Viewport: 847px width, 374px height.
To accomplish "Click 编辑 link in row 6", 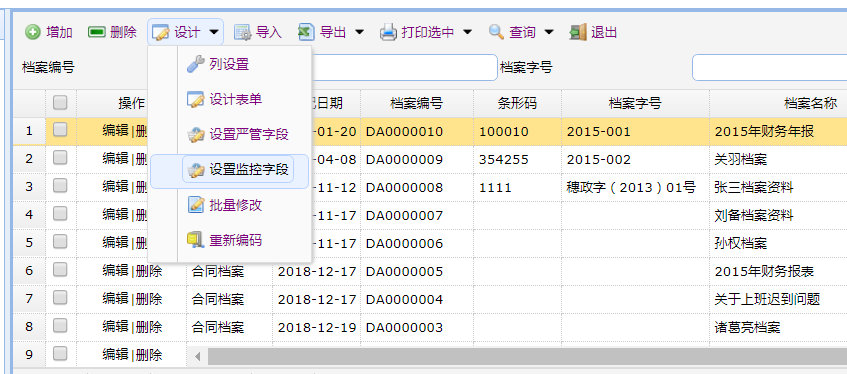I will (x=115, y=271).
